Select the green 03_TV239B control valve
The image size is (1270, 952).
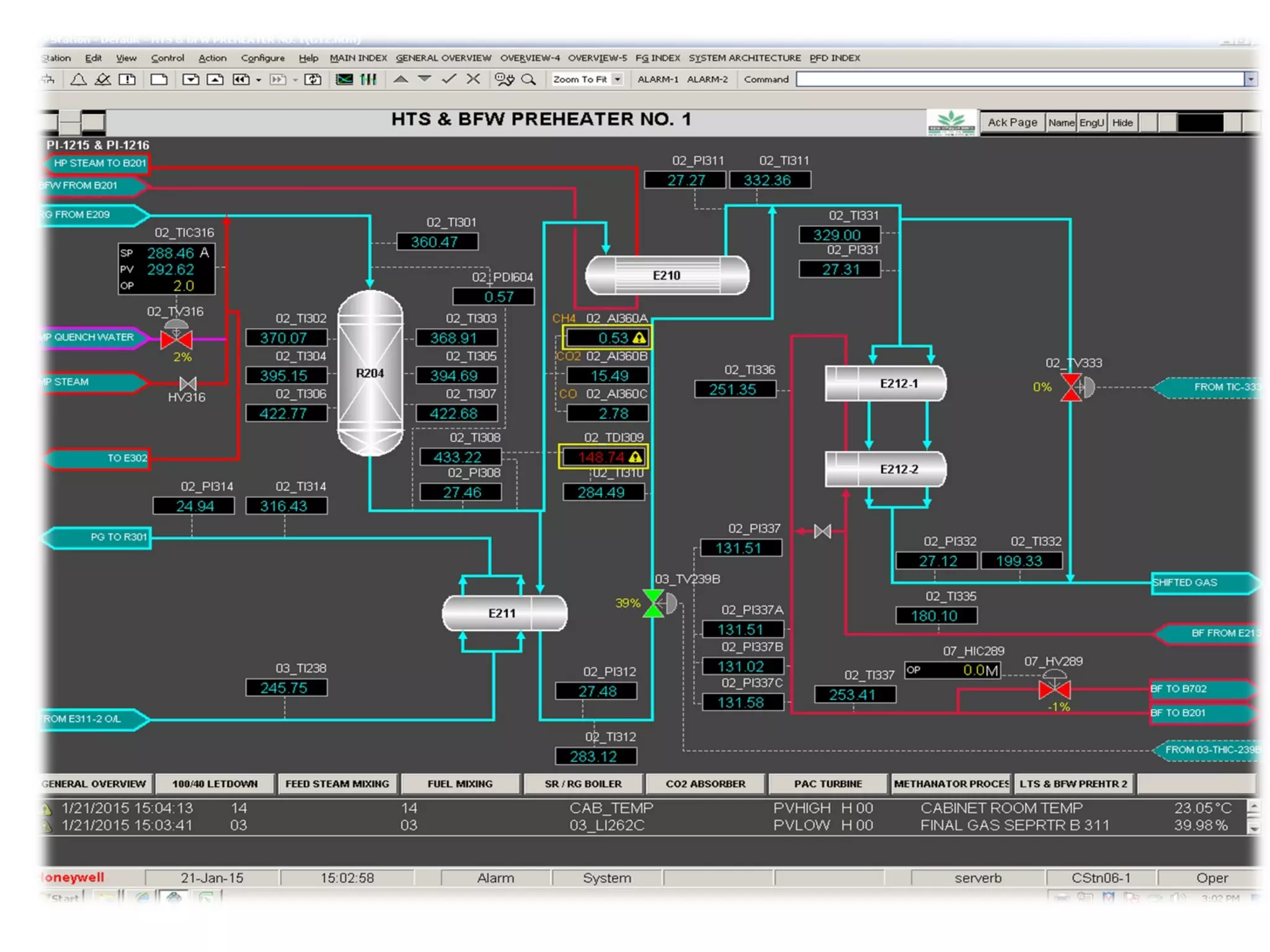[654, 603]
